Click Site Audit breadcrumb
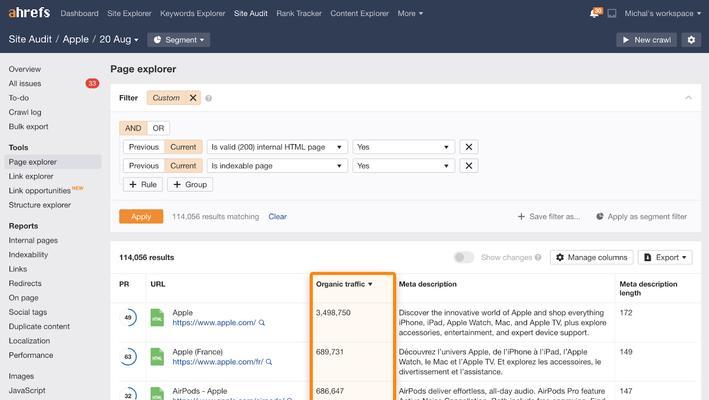The width and height of the screenshot is (709, 400). [x=30, y=39]
